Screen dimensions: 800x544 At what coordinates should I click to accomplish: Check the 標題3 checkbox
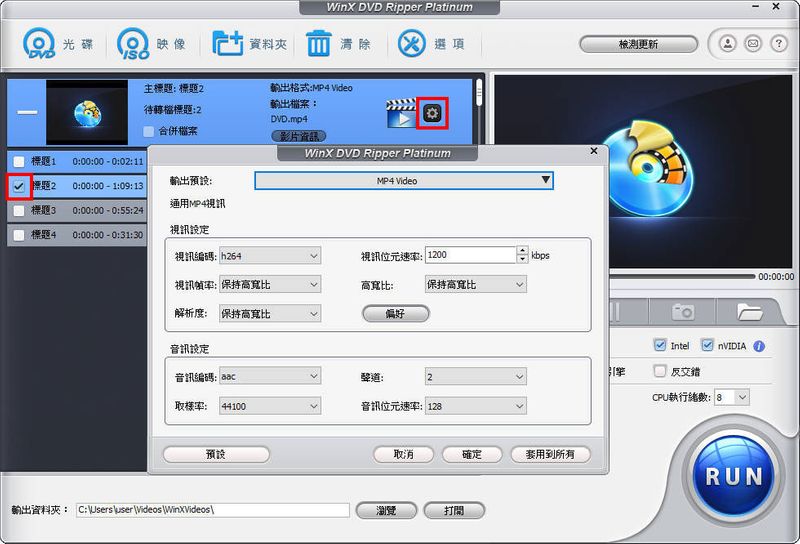coord(19,211)
